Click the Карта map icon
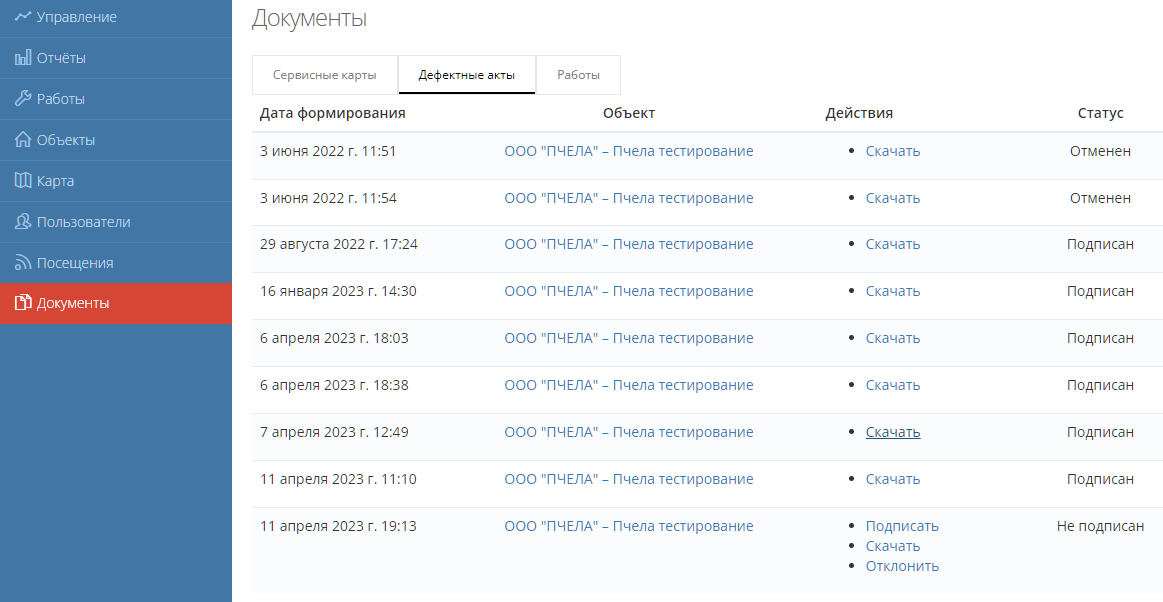Image resolution: width=1163 pixels, height=602 pixels. coord(23,181)
